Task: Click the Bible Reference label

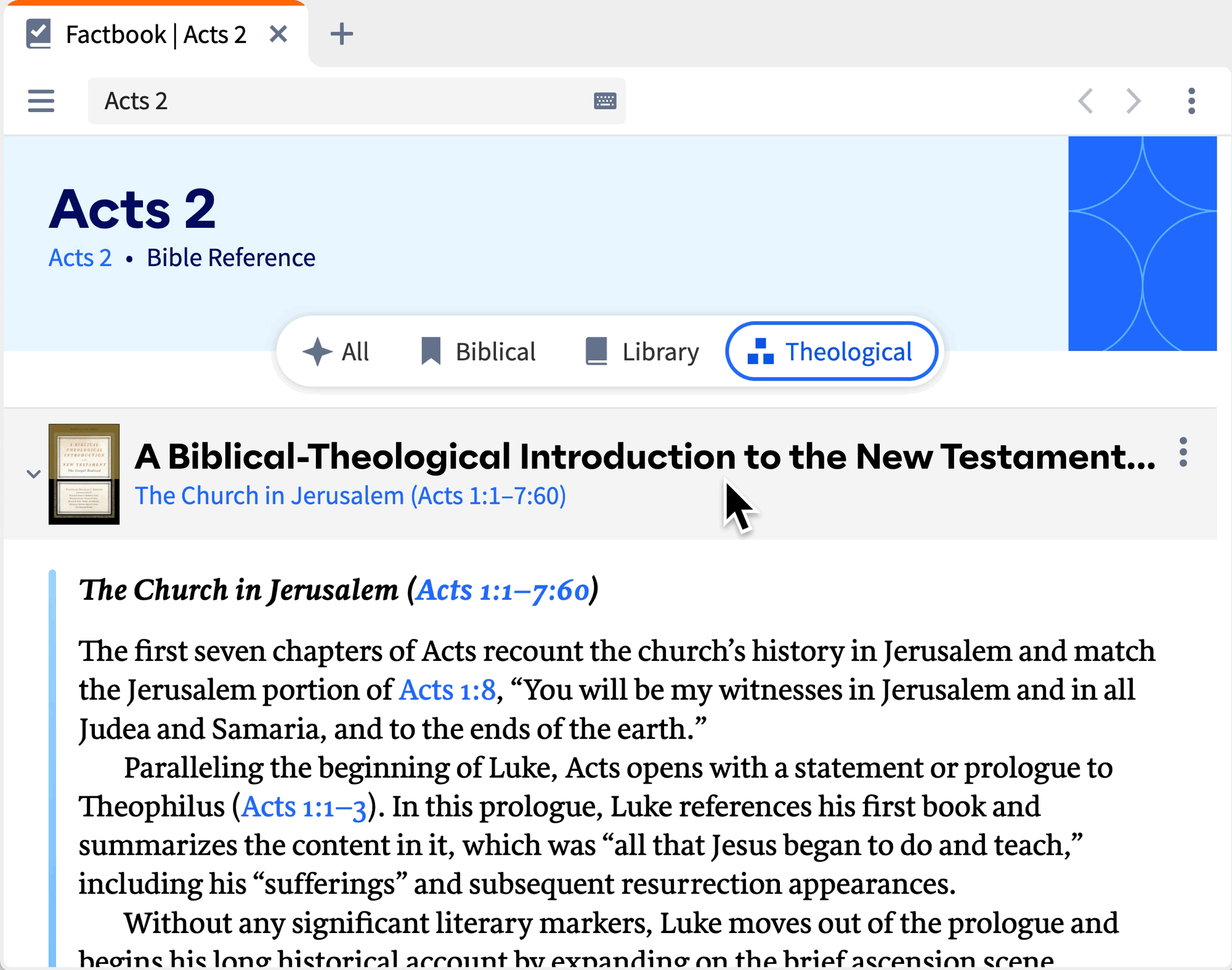Action: pos(231,258)
